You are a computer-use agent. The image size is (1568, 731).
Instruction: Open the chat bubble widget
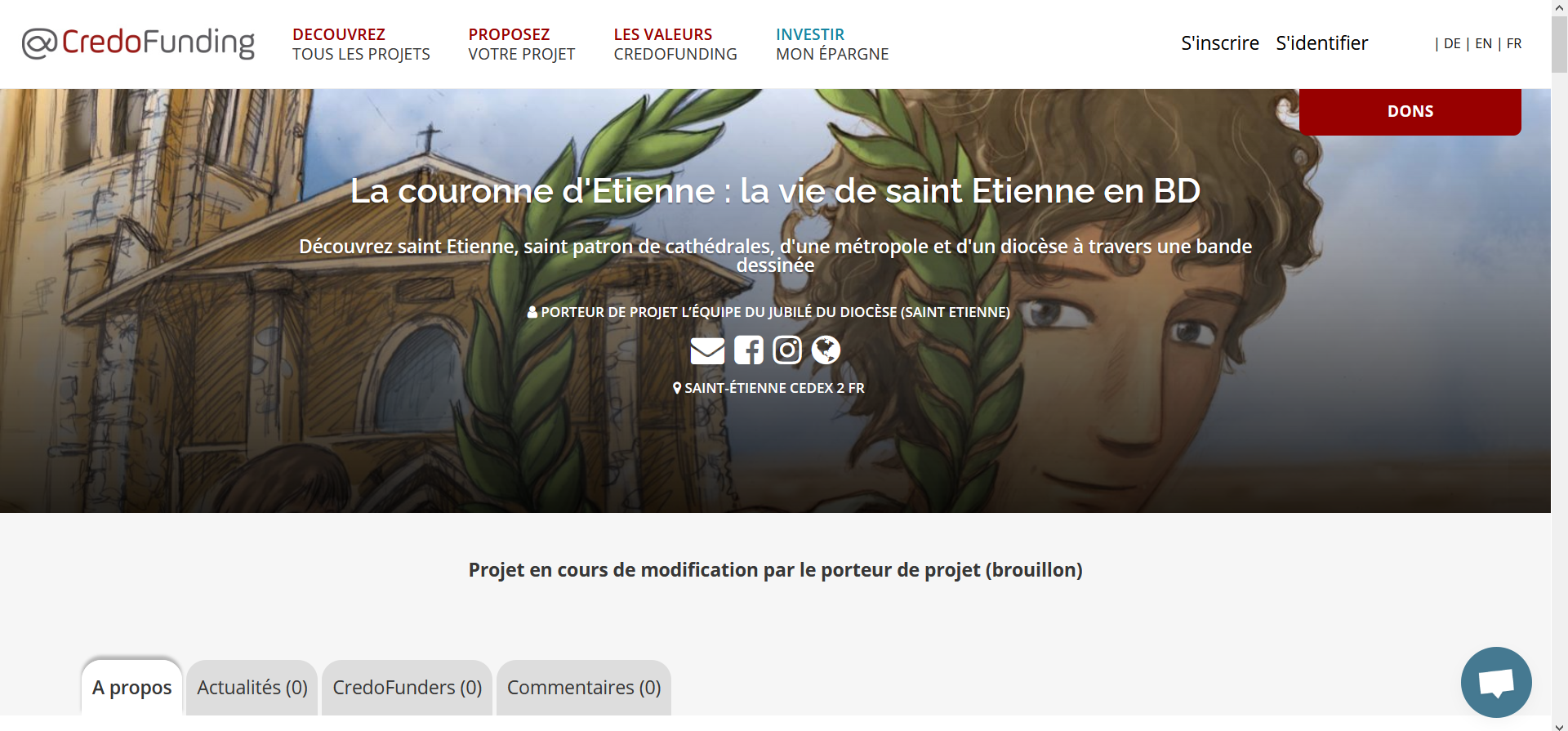[1496, 682]
